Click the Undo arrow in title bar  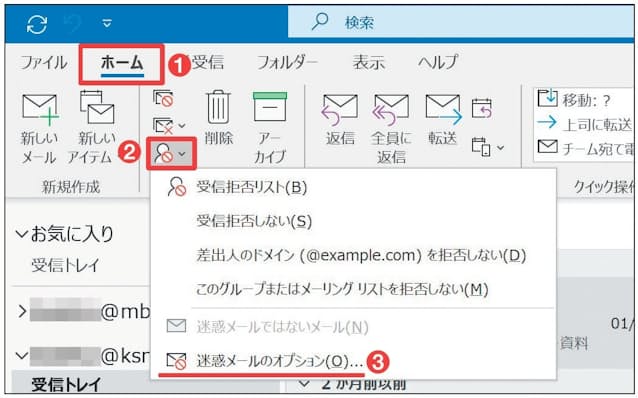pyautogui.click(x=73, y=23)
